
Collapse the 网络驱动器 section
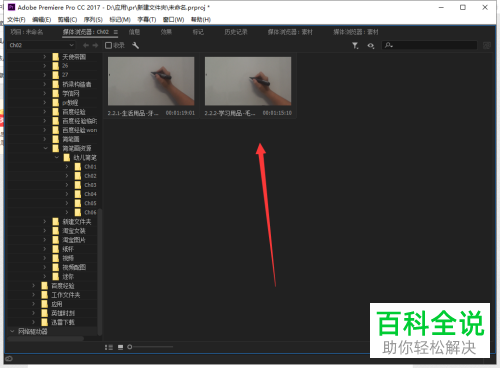tap(12, 331)
